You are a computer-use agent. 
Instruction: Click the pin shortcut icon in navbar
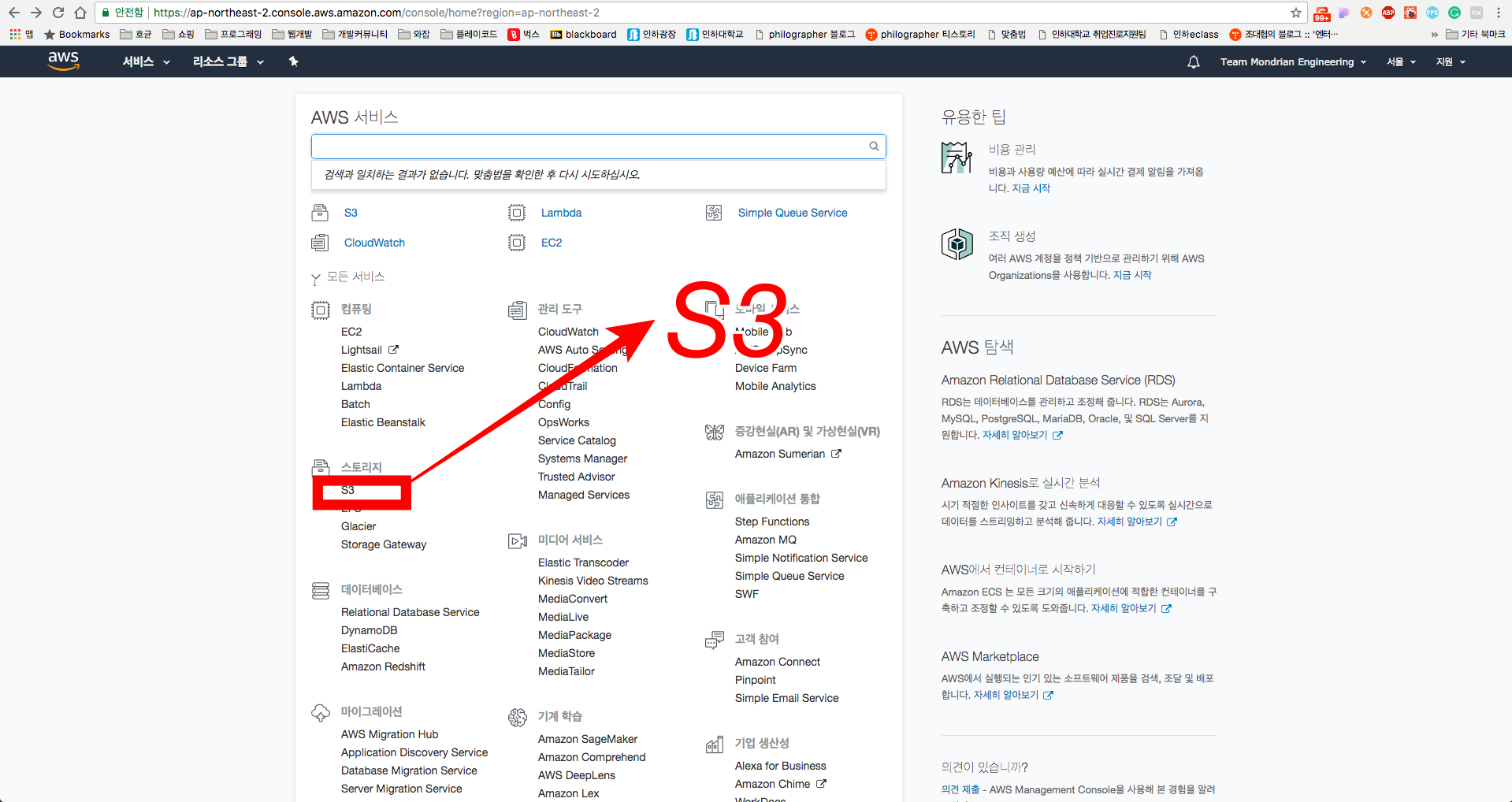coord(293,61)
